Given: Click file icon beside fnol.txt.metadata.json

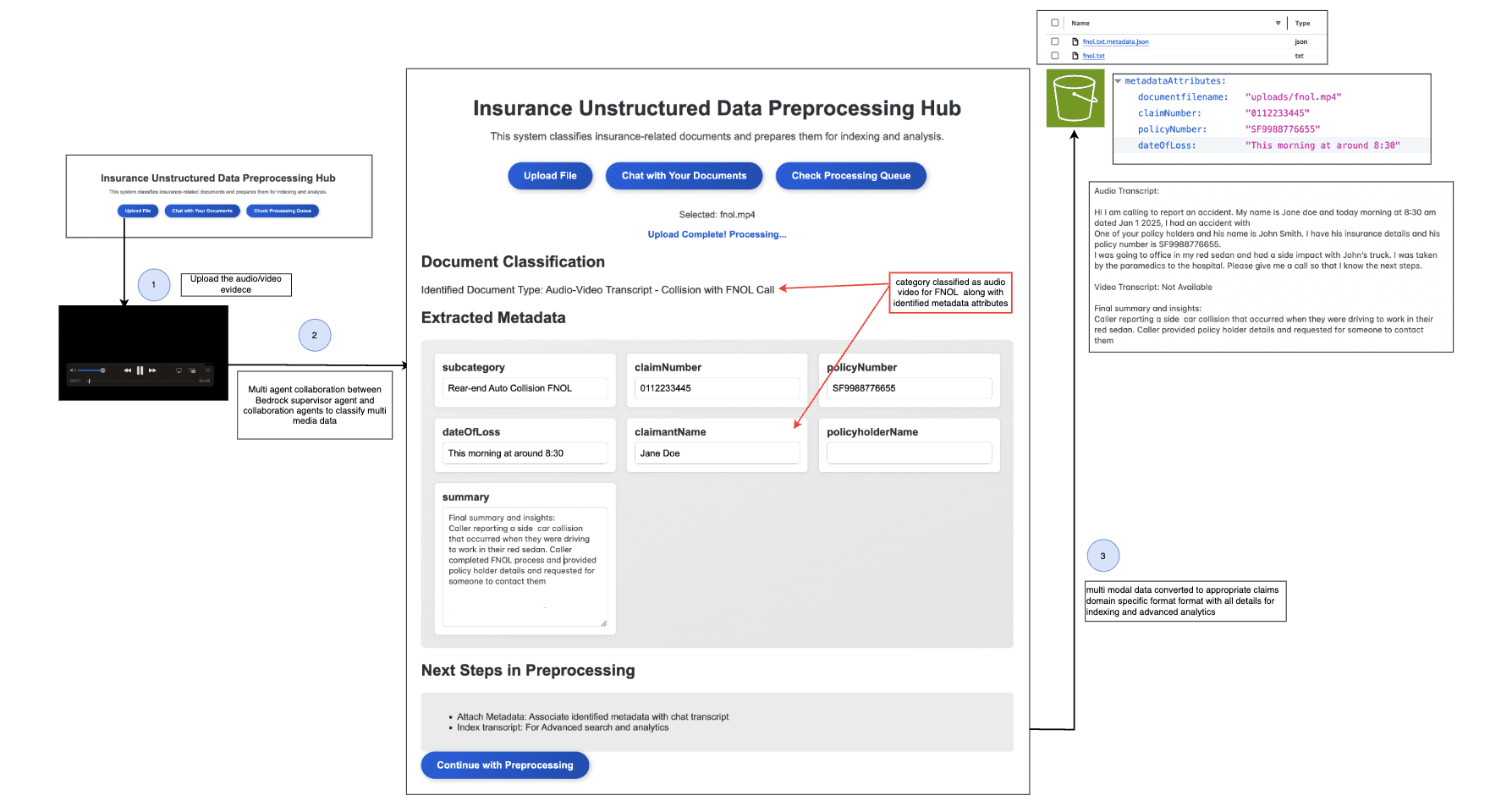Looking at the screenshot, I should (1075, 41).
